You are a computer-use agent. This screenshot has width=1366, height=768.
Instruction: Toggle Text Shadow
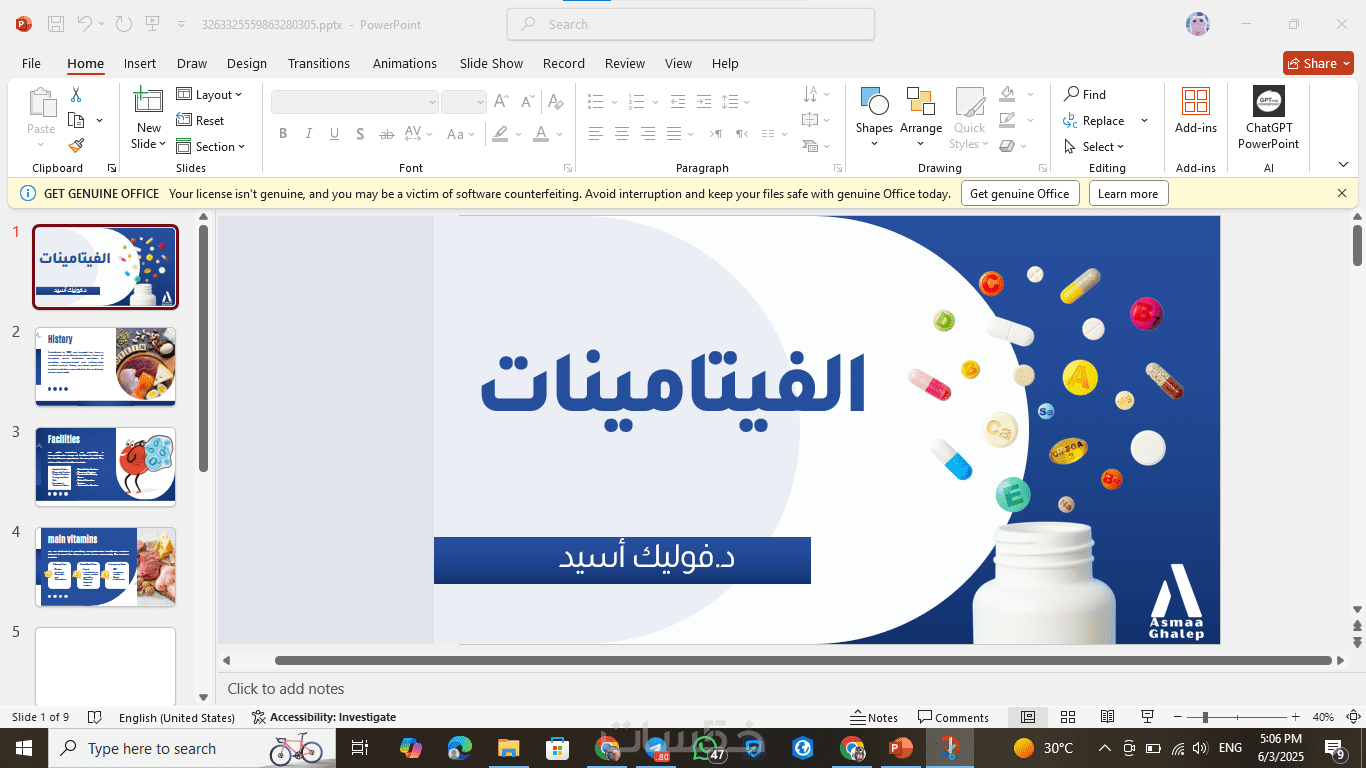[x=360, y=134]
